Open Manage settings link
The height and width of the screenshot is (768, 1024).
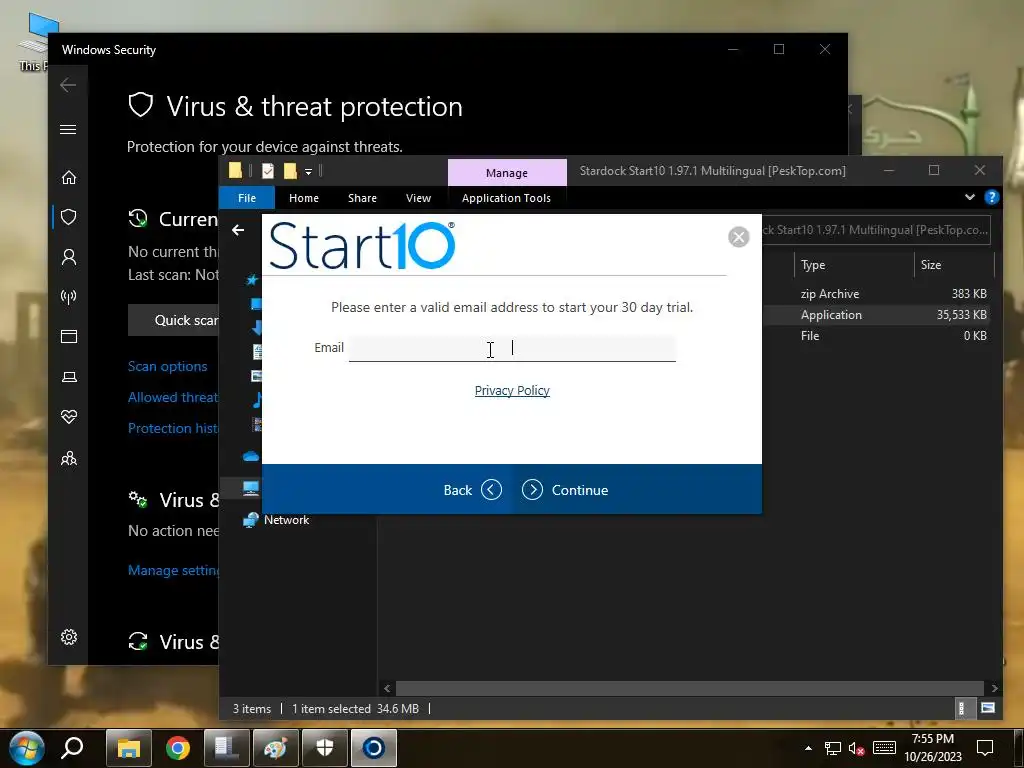point(174,570)
